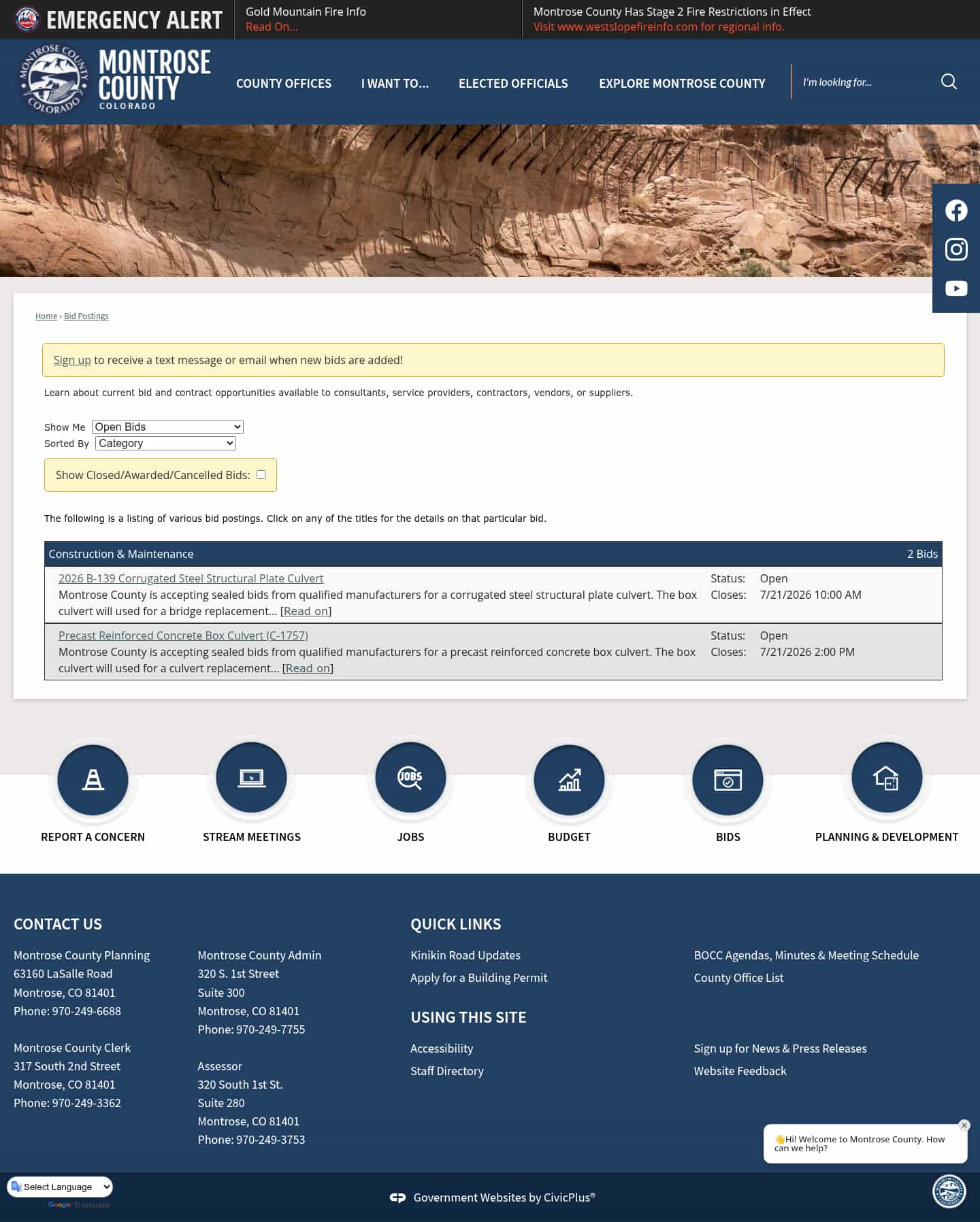Open the Instagram social icon
This screenshot has height=1222, width=980.
(x=956, y=250)
